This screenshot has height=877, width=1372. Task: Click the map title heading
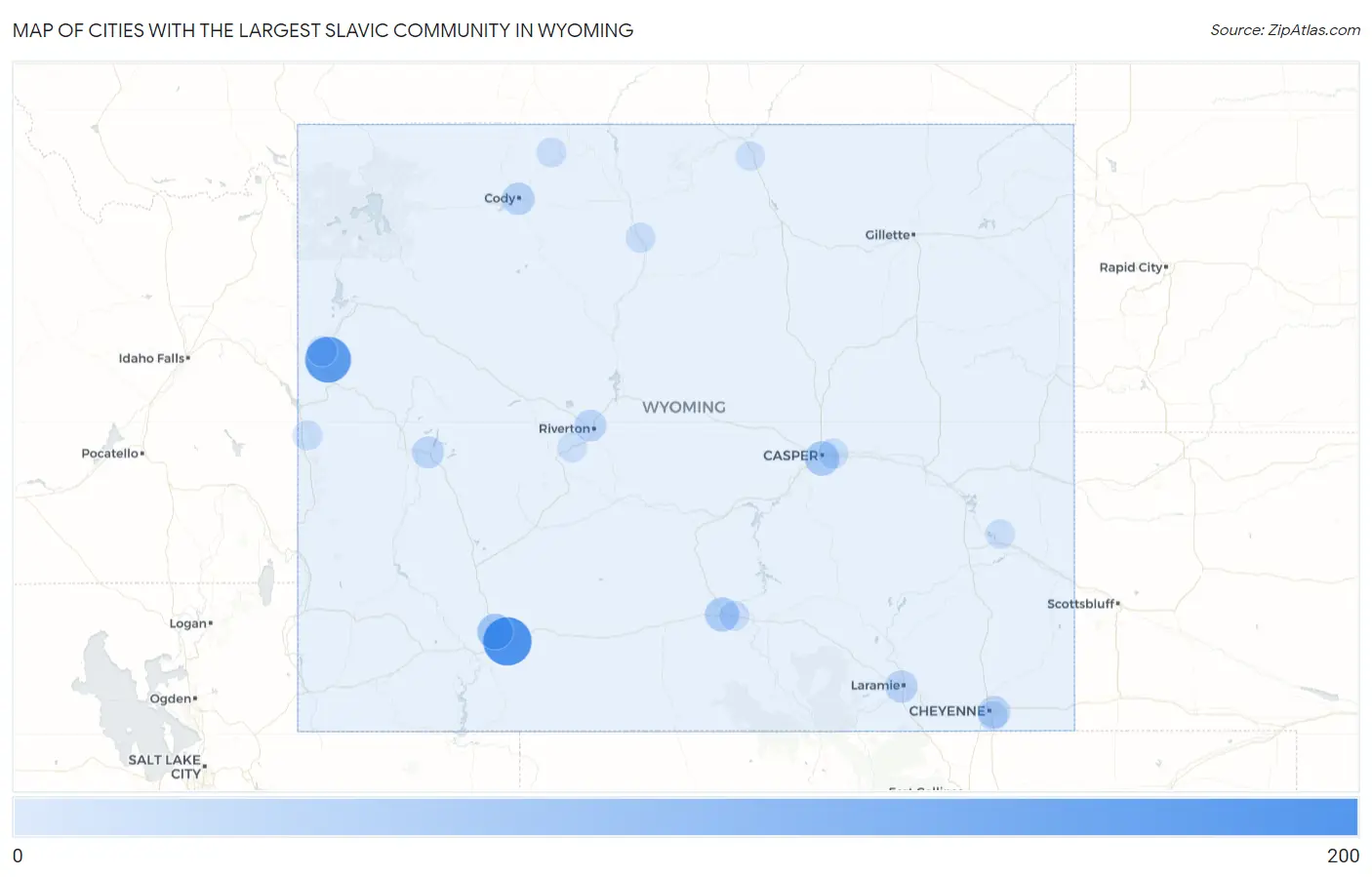click(x=323, y=30)
